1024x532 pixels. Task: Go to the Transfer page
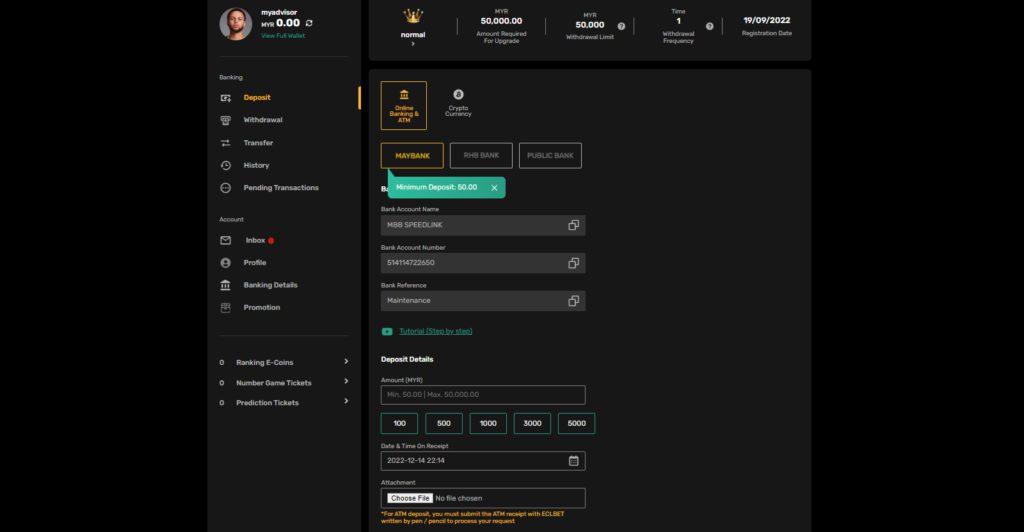(258, 143)
